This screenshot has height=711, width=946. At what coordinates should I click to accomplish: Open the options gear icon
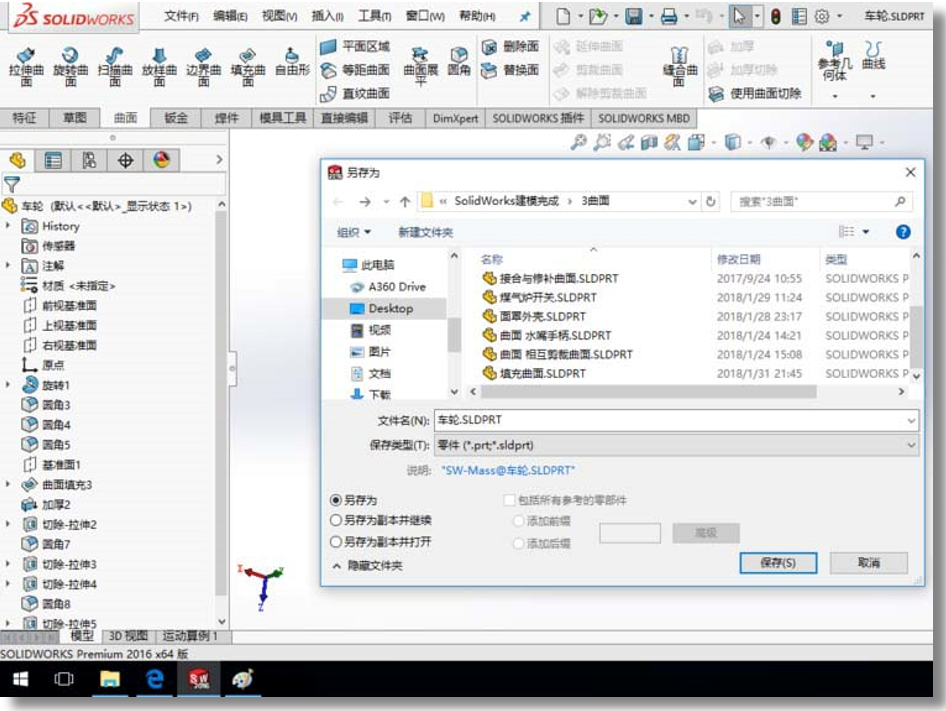pos(822,16)
